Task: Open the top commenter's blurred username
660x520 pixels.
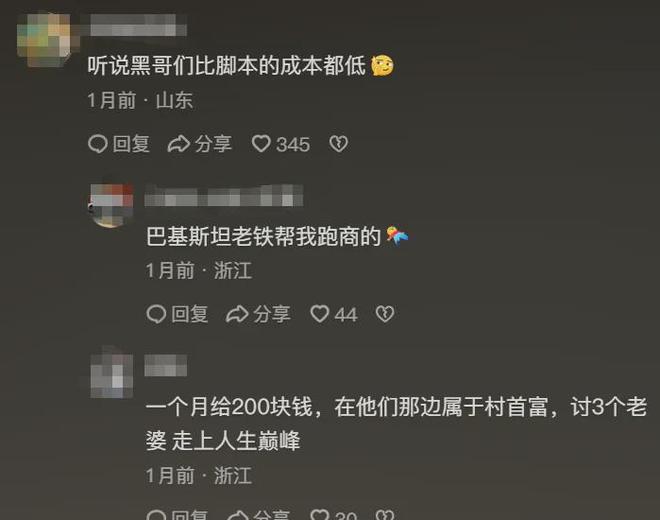Action: point(133,25)
